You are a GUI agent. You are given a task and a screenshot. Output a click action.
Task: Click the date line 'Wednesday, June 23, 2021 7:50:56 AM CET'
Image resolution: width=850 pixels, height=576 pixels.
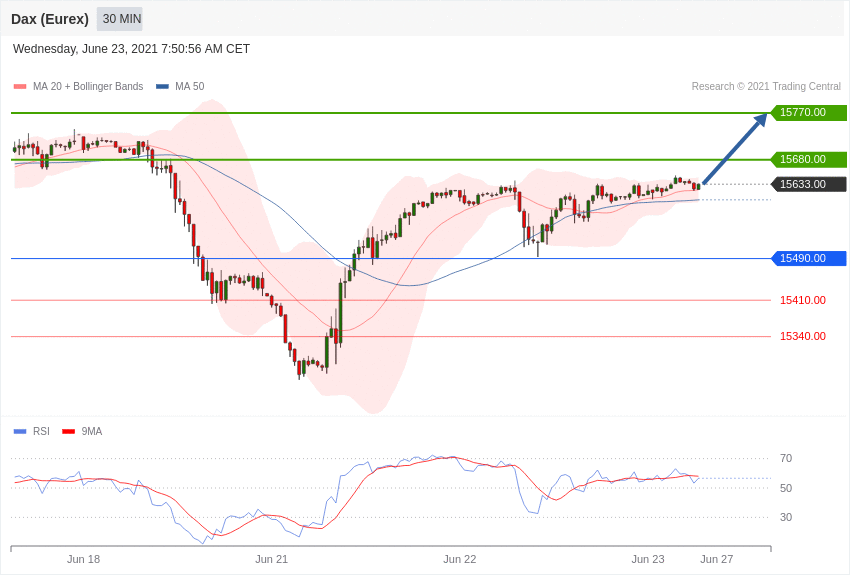(131, 49)
